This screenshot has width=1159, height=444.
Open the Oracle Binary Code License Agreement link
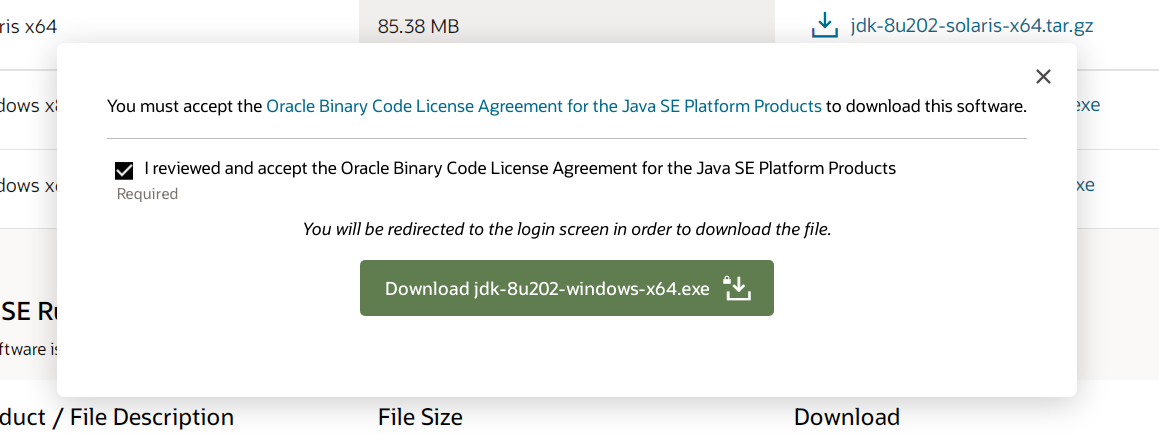pyautogui.click(x=544, y=105)
